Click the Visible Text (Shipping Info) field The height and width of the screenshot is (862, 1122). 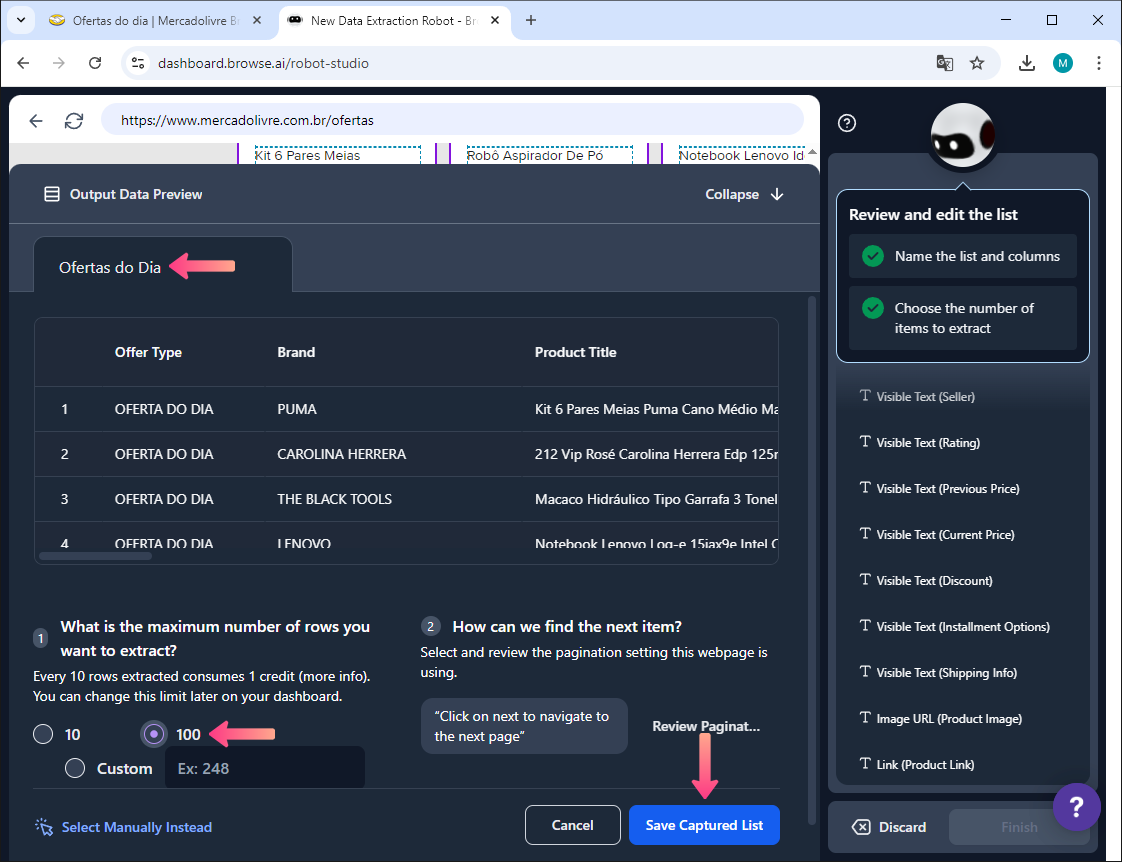(x=938, y=672)
